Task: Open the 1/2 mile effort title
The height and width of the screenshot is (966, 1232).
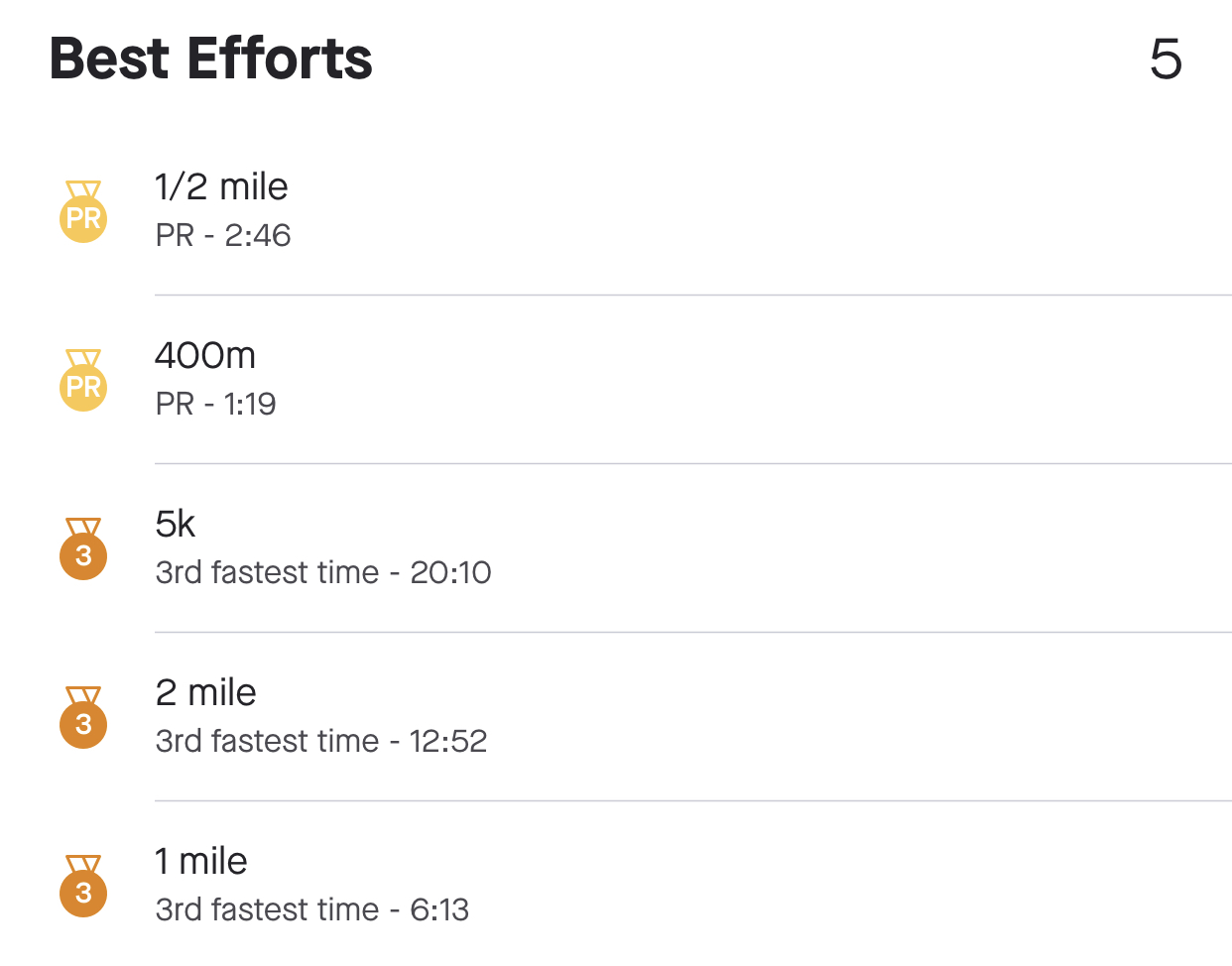Action: tap(221, 186)
